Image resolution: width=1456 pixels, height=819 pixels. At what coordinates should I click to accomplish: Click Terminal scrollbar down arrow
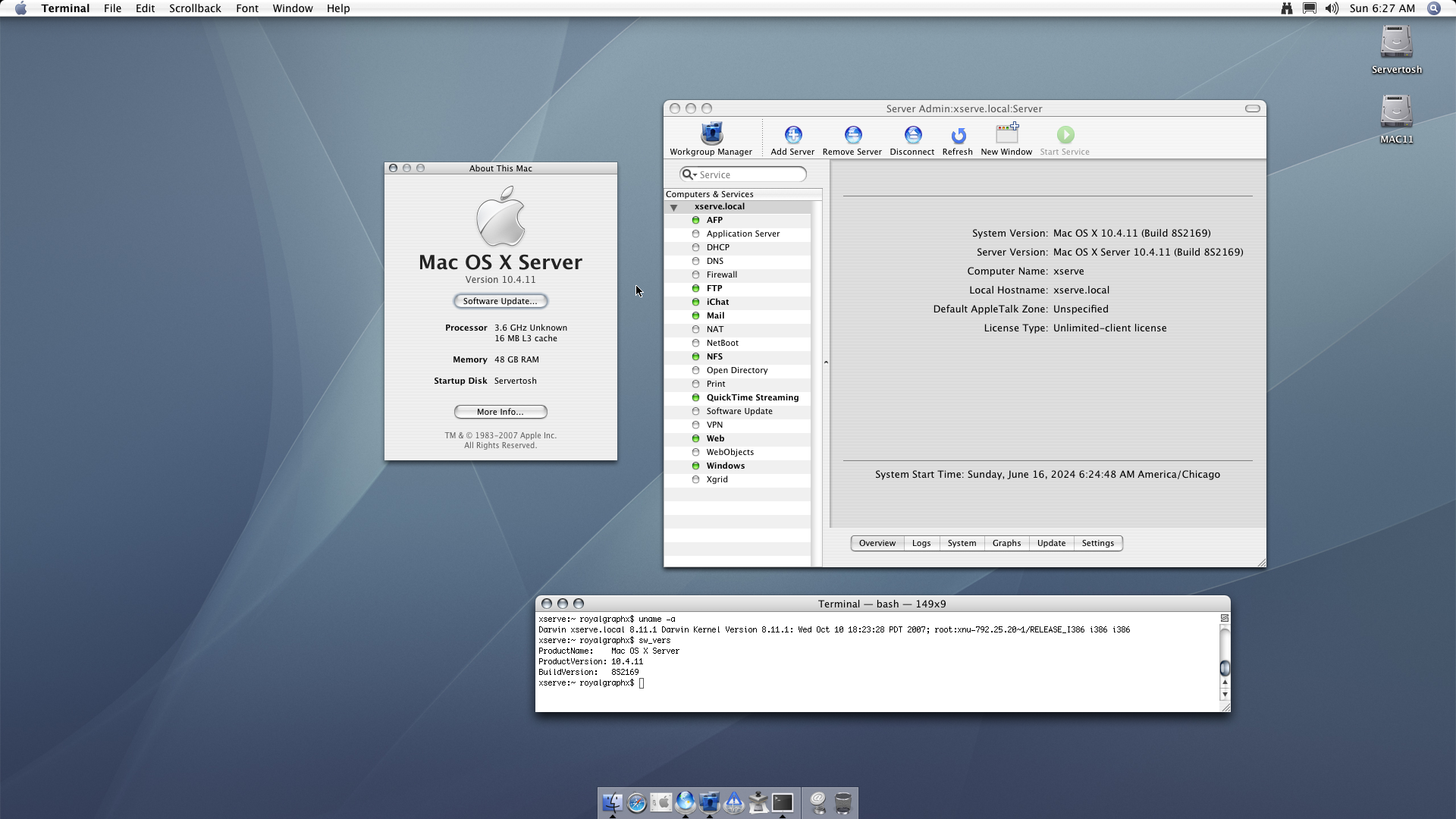pos(1224,695)
